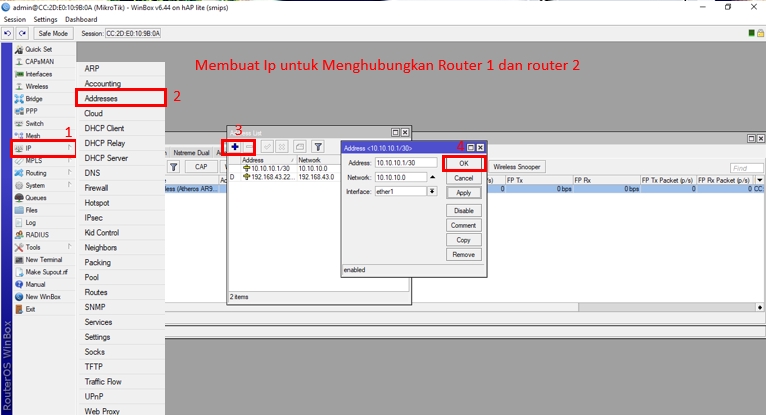This screenshot has width=766, height=415.
Task: Click OK in the Address dialog
Action: 464,164
